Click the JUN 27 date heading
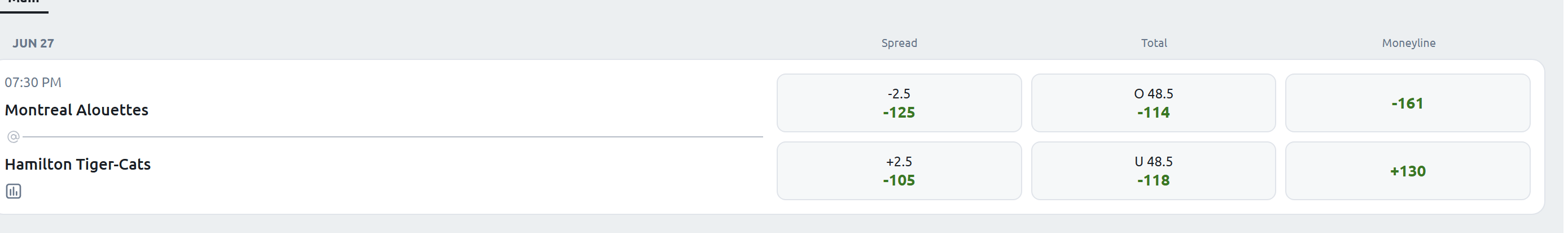1568x233 pixels. click(33, 44)
